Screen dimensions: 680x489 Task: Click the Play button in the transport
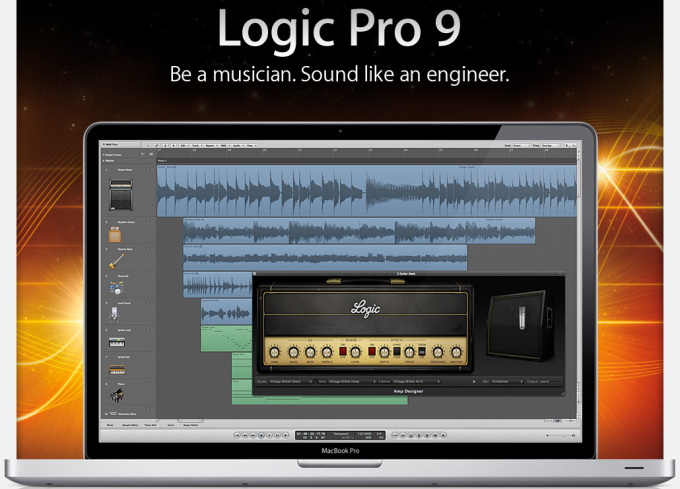269,435
